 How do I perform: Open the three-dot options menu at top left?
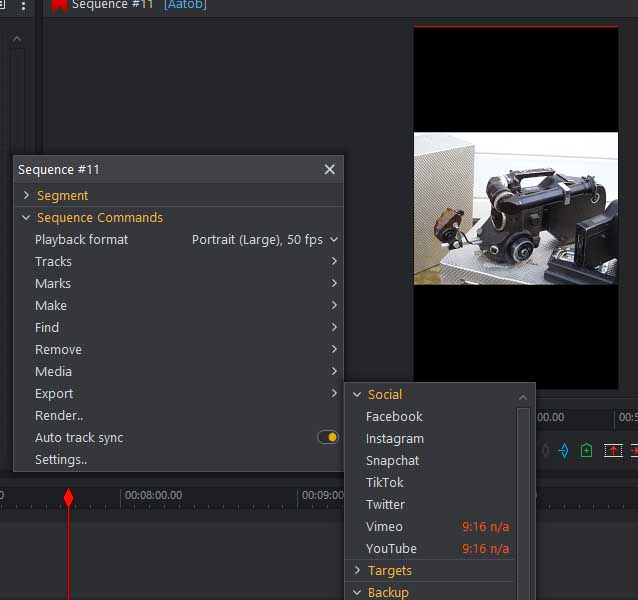pyautogui.click(x=23, y=6)
